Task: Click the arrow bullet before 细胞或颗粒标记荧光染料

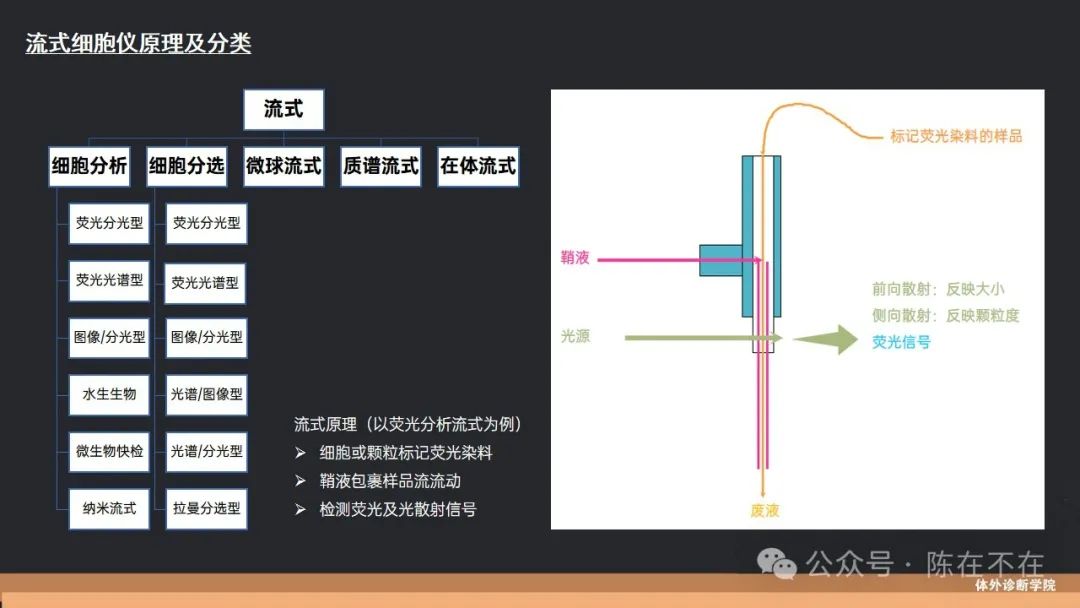Action: 300,453
